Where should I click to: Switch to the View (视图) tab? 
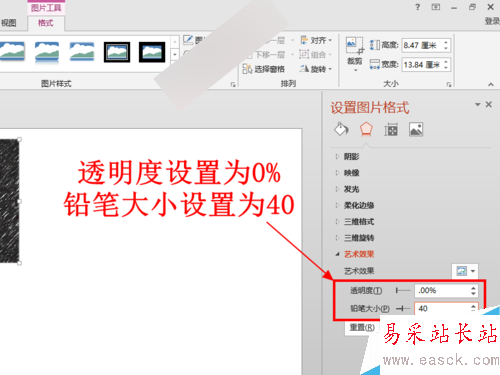8,23
